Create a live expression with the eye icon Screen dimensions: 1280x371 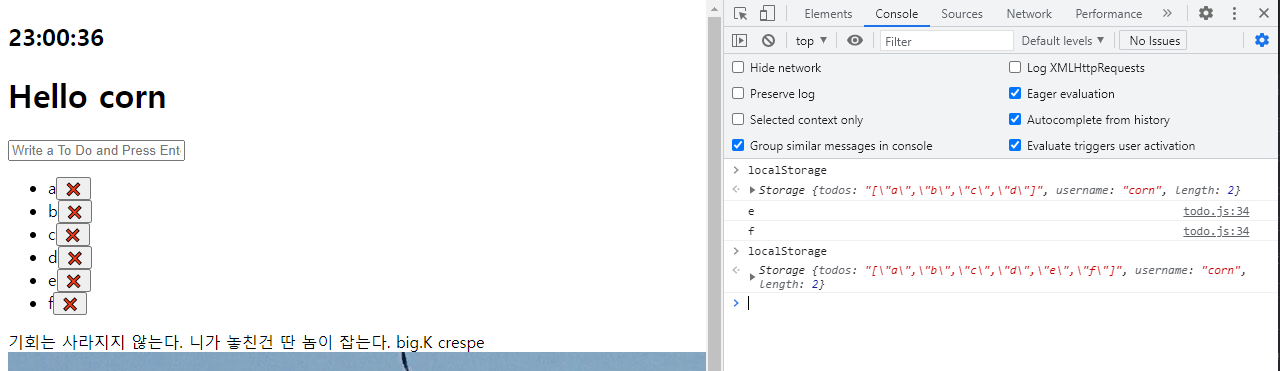pos(855,40)
